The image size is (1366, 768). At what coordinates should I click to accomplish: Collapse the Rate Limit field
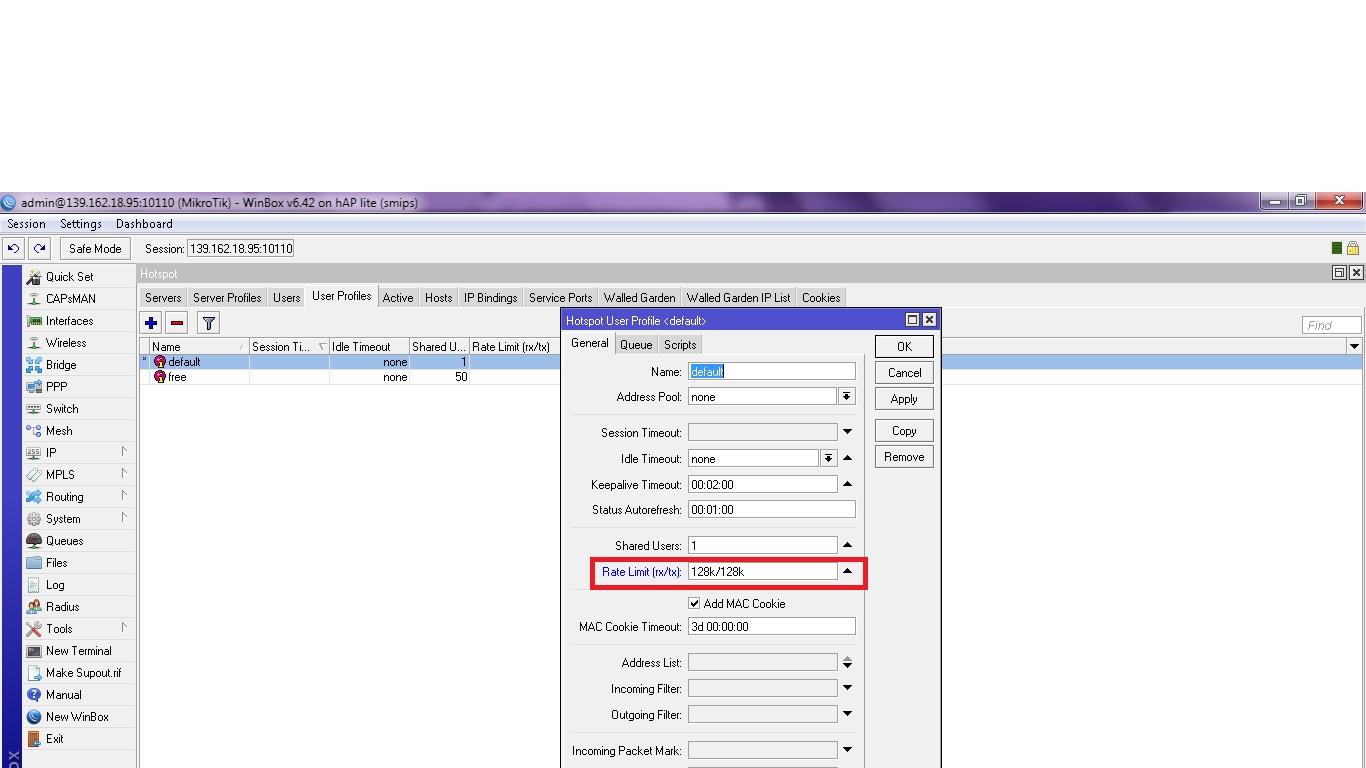point(847,571)
